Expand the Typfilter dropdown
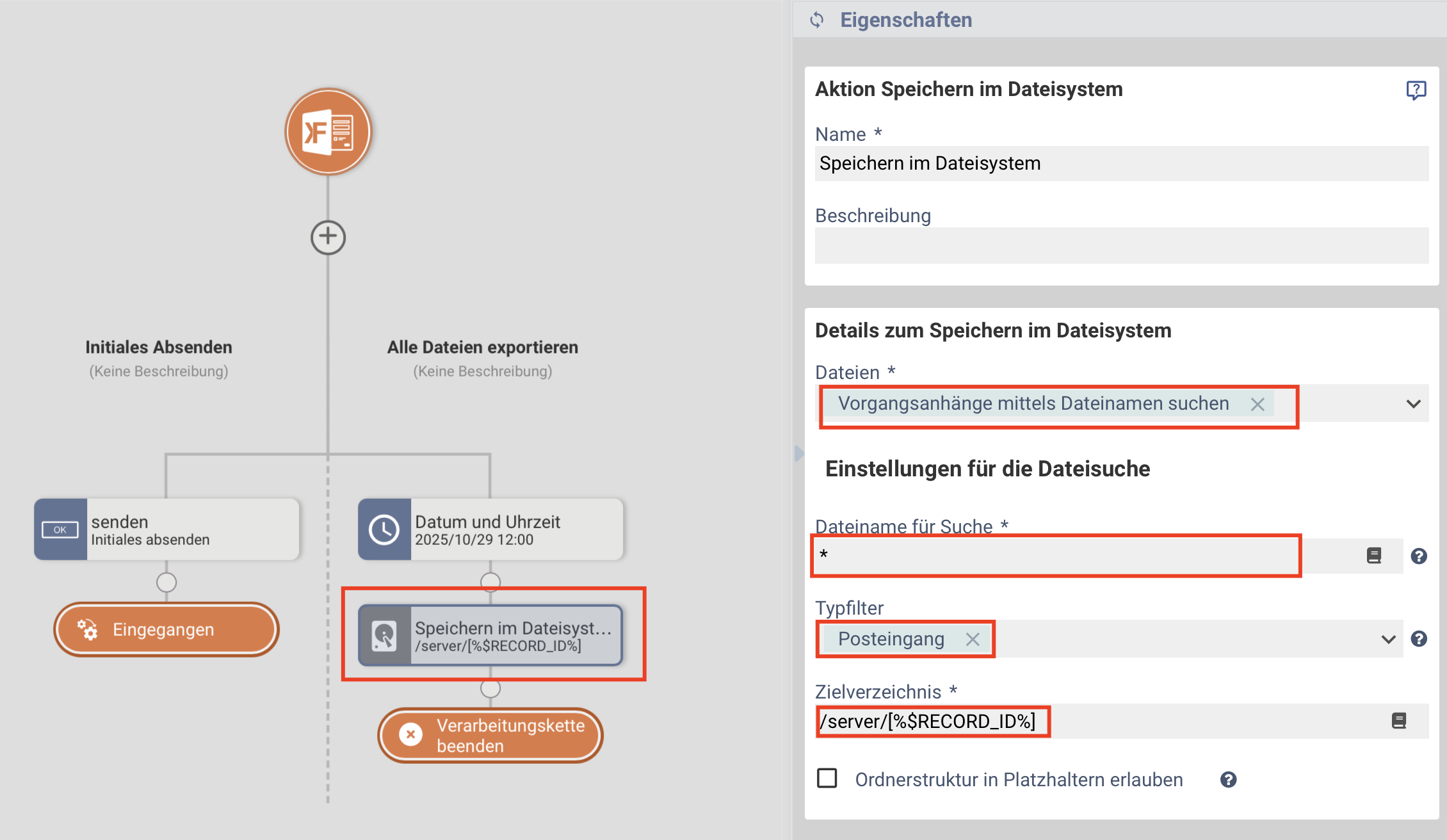Viewport: 1447px width, 840px height. [x=1388, y=639]
